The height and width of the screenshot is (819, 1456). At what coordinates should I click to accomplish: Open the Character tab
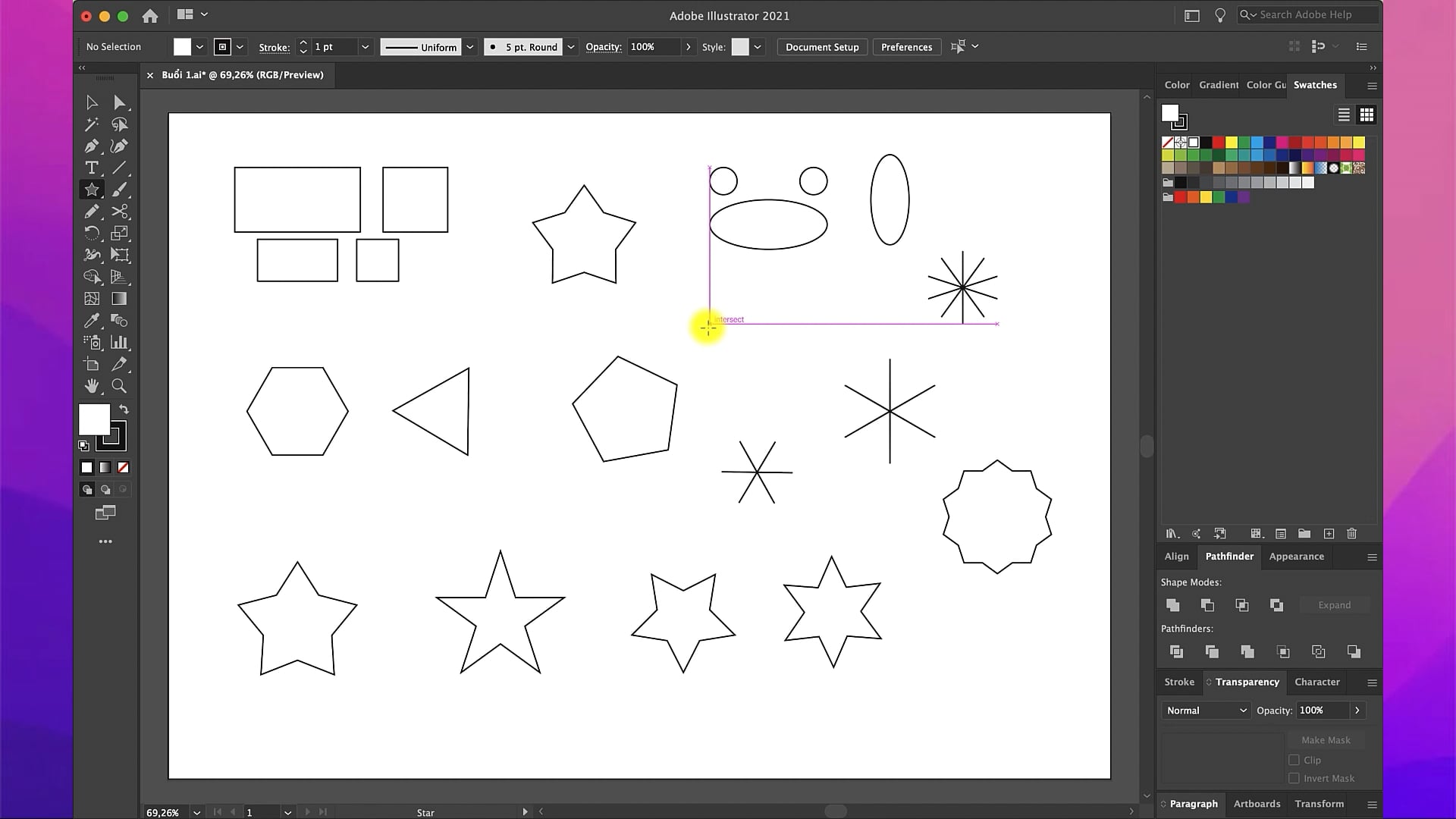[1316, 682]
